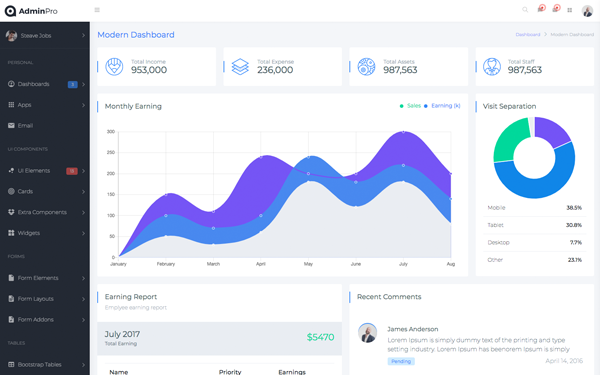Click the Pending badge on James Anderson comment
Viewport: 600px width, 375px height.
pyautogui.click(x=401, y=361)
